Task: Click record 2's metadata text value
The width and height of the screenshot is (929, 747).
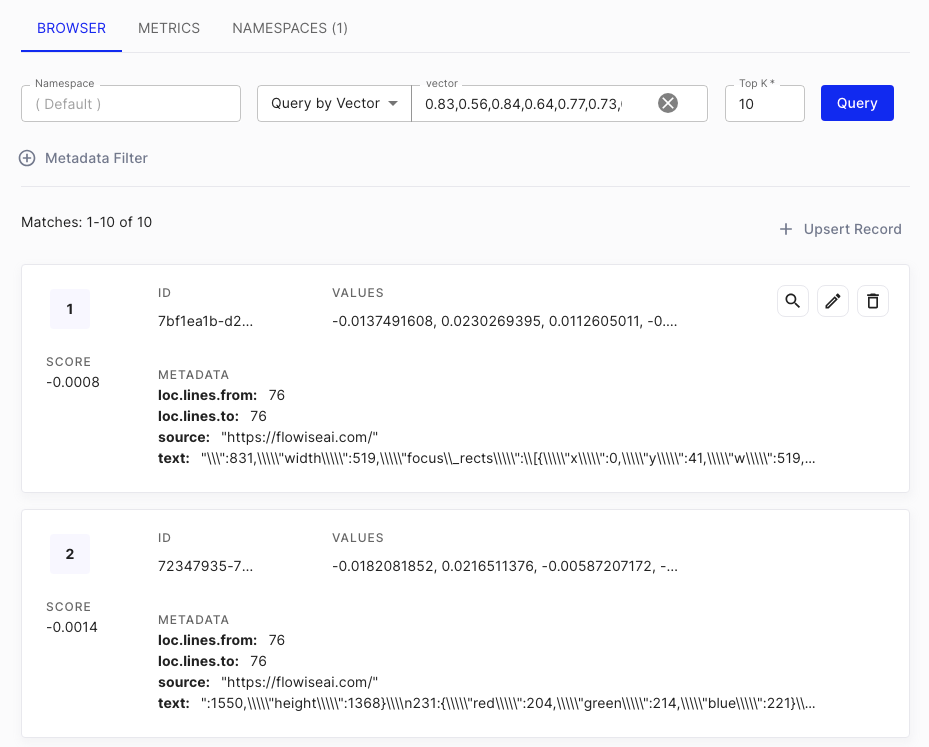Action: point(508,703)
